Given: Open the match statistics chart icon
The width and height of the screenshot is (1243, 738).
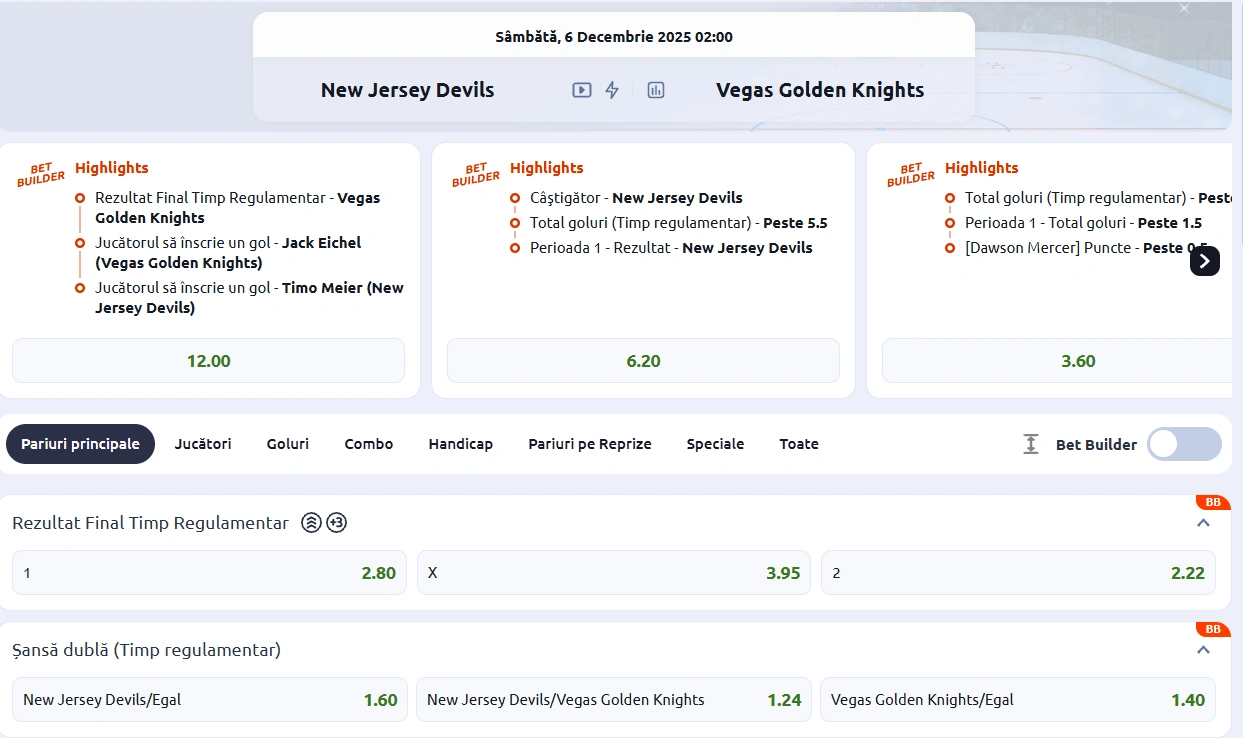Looking at the screenshot, I should 656,90.
